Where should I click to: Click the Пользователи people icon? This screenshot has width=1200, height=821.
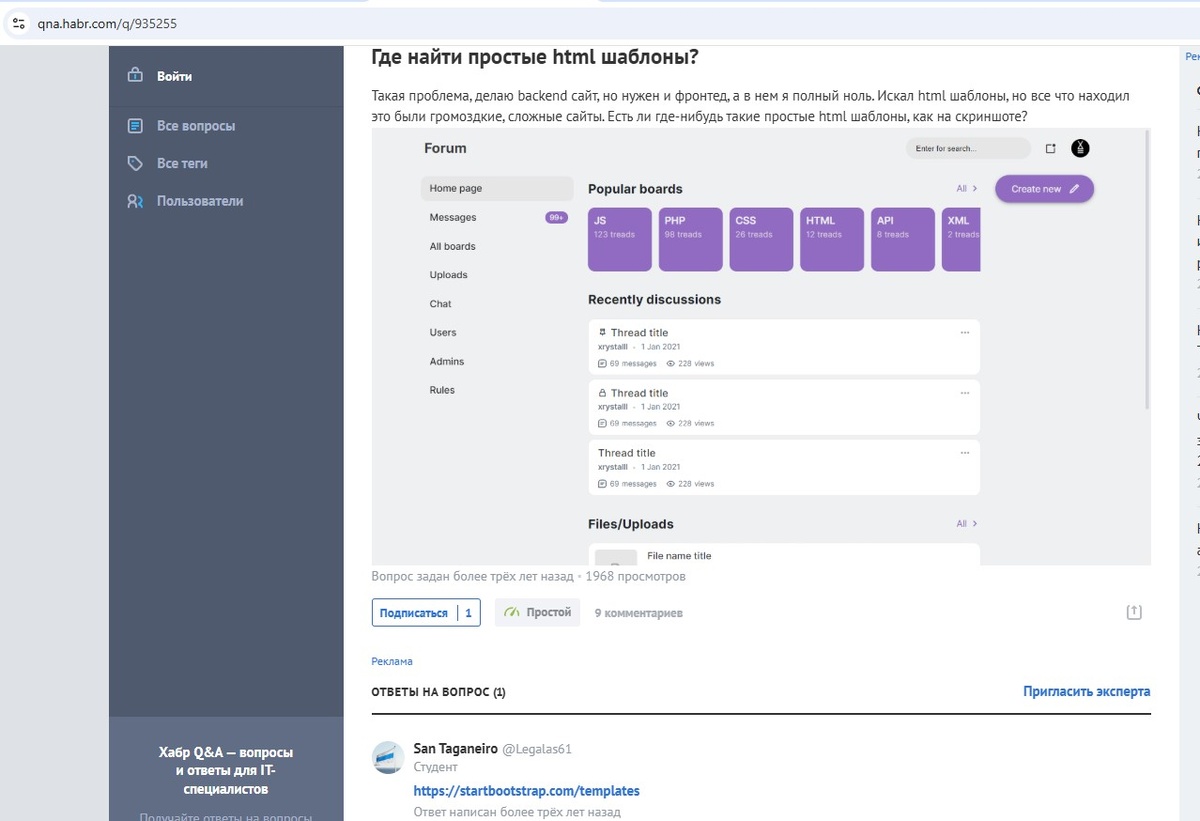click(135, 201)
